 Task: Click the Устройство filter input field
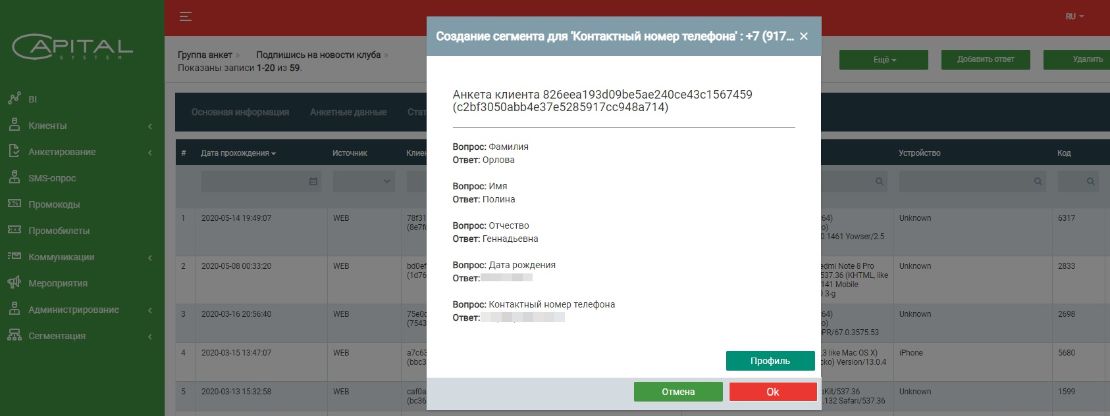click(973, 182)
